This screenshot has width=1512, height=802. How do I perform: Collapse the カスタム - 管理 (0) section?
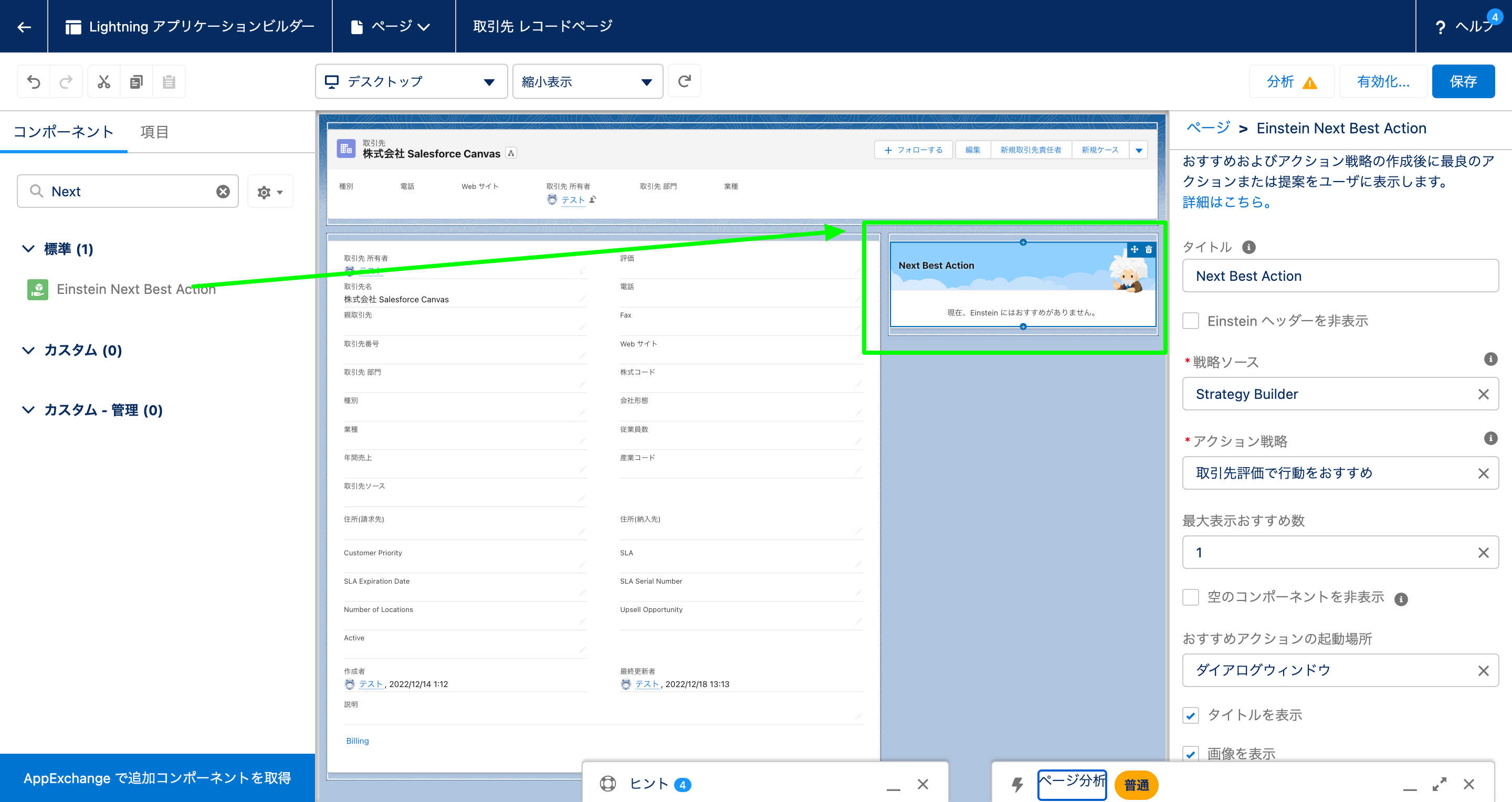click(28, 409)
